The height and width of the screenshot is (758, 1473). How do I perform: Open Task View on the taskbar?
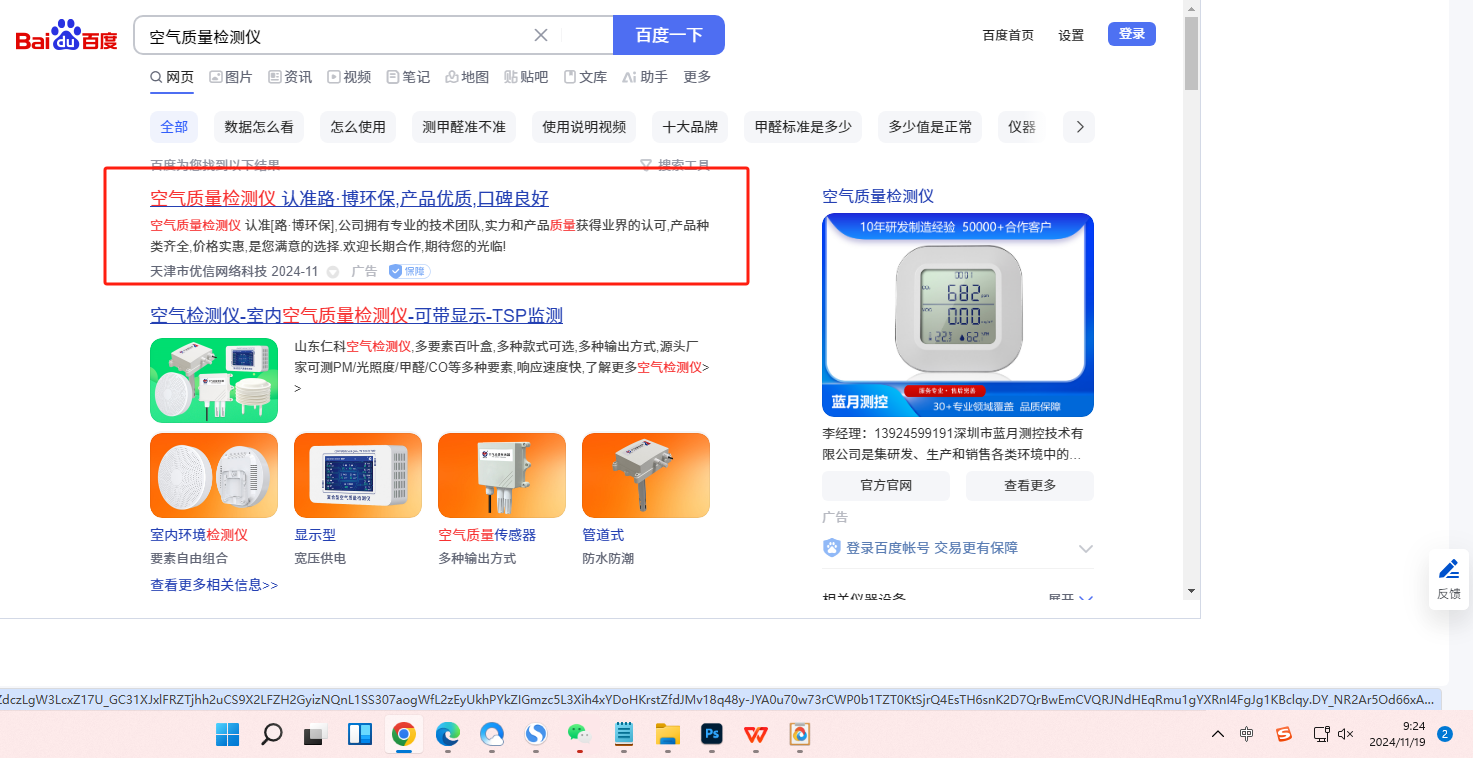point(316,735)
